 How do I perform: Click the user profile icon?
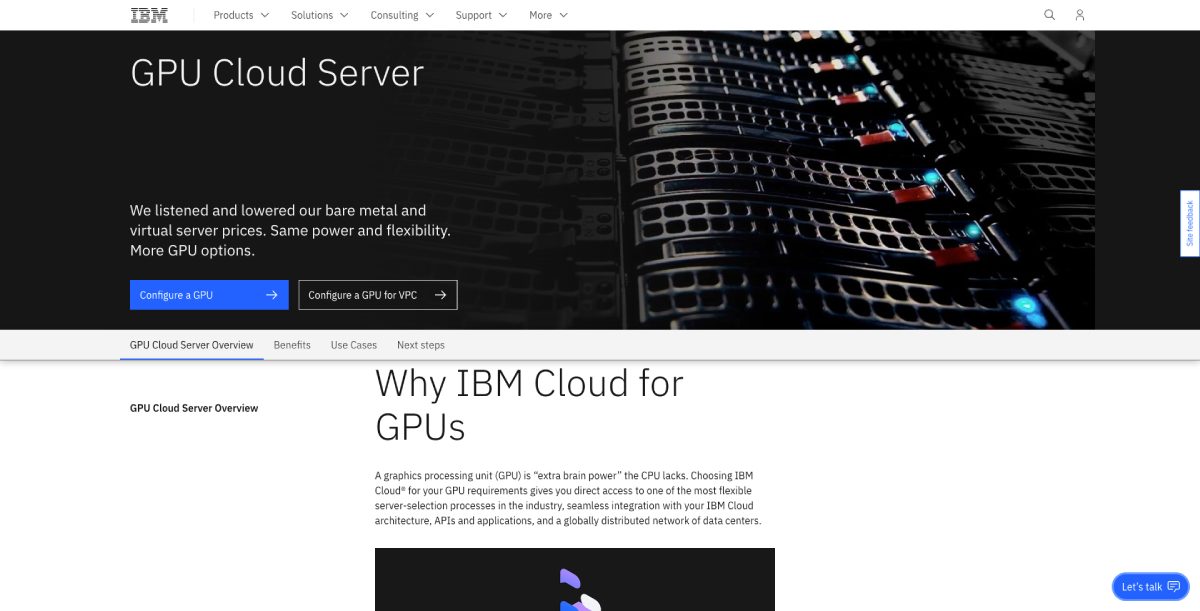pyautogui.click(x=1079, y=15)
